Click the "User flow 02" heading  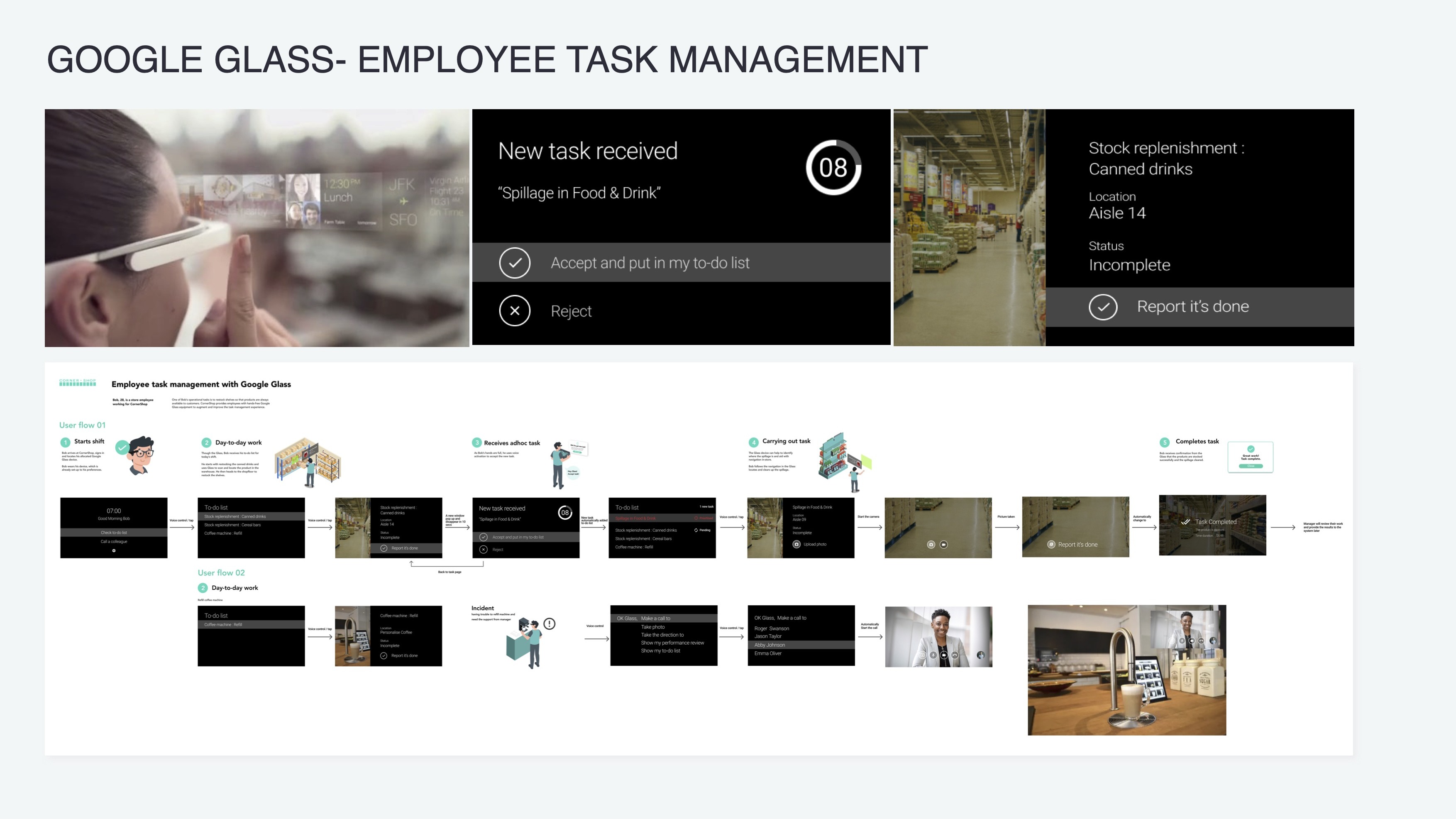tap(221, 572)
